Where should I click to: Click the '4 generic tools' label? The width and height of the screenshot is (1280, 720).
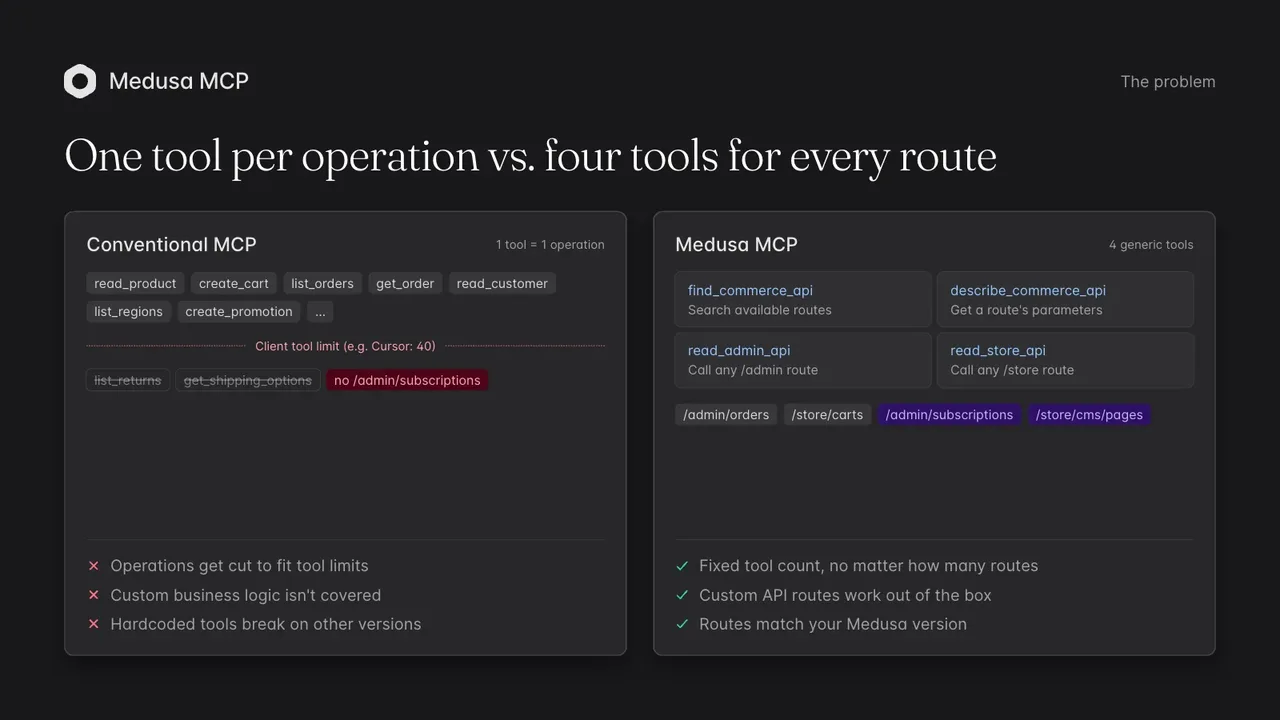pos(1151,245)
